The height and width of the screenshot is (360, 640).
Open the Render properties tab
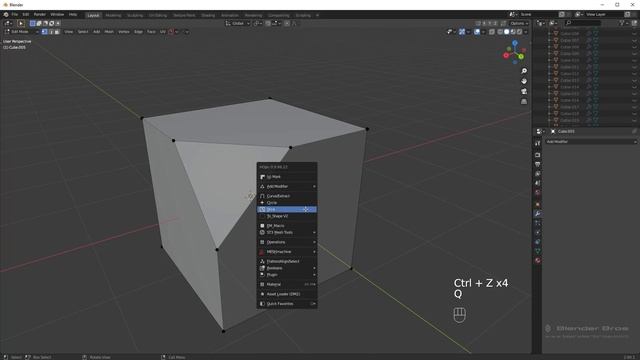(538, 155)
